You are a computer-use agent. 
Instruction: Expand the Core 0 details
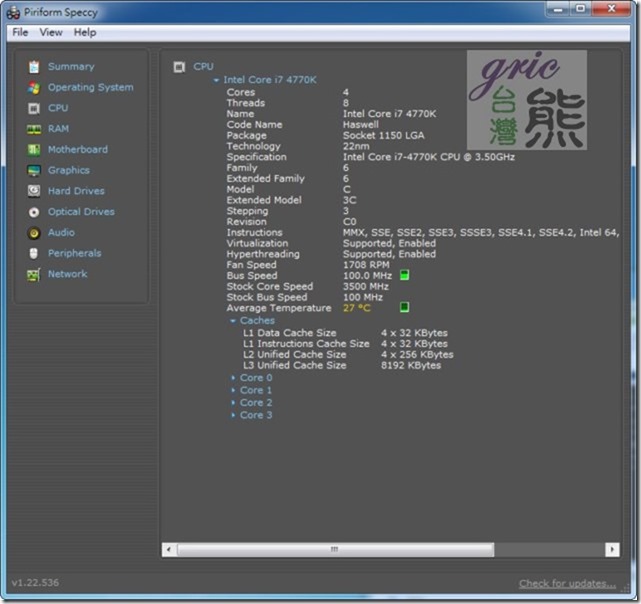coord(233,378)
